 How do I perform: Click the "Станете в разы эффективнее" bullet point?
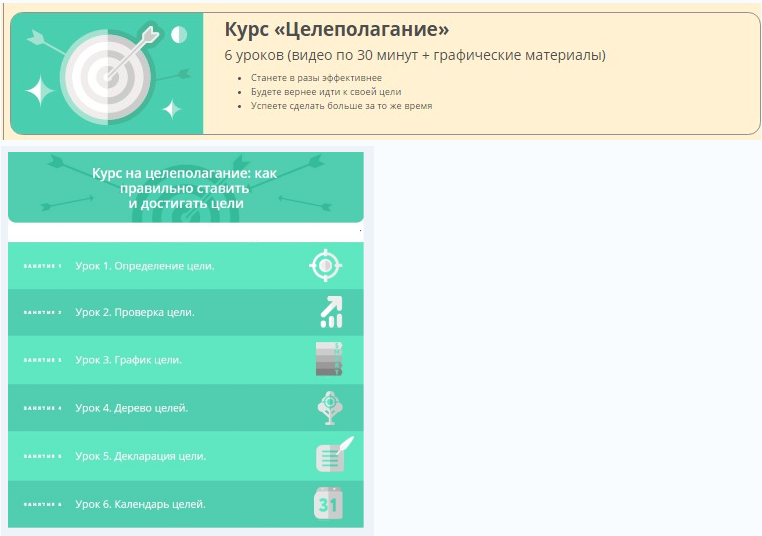[315, 77]
